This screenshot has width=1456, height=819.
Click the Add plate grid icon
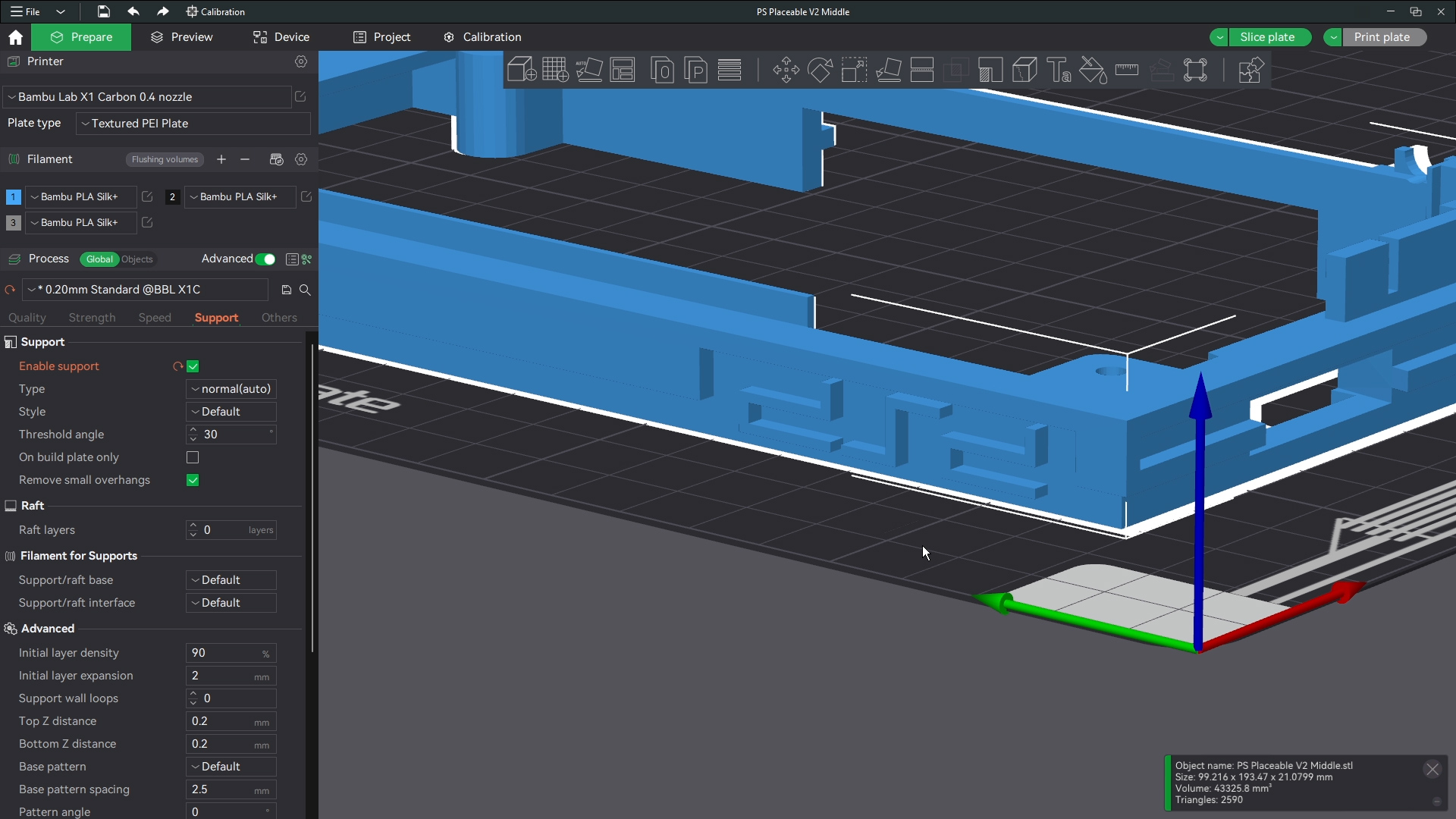pyautogui.click(x=555, y=71)
